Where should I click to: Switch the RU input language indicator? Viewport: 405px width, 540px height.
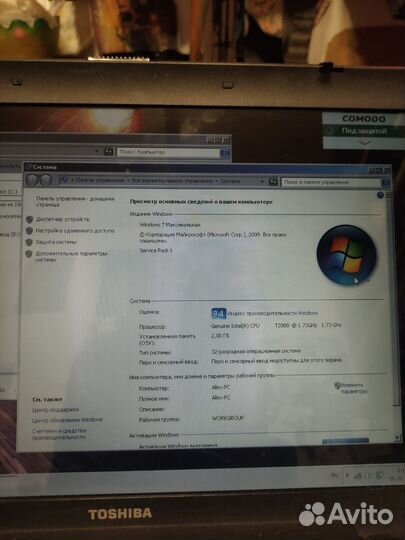point(335,475)
